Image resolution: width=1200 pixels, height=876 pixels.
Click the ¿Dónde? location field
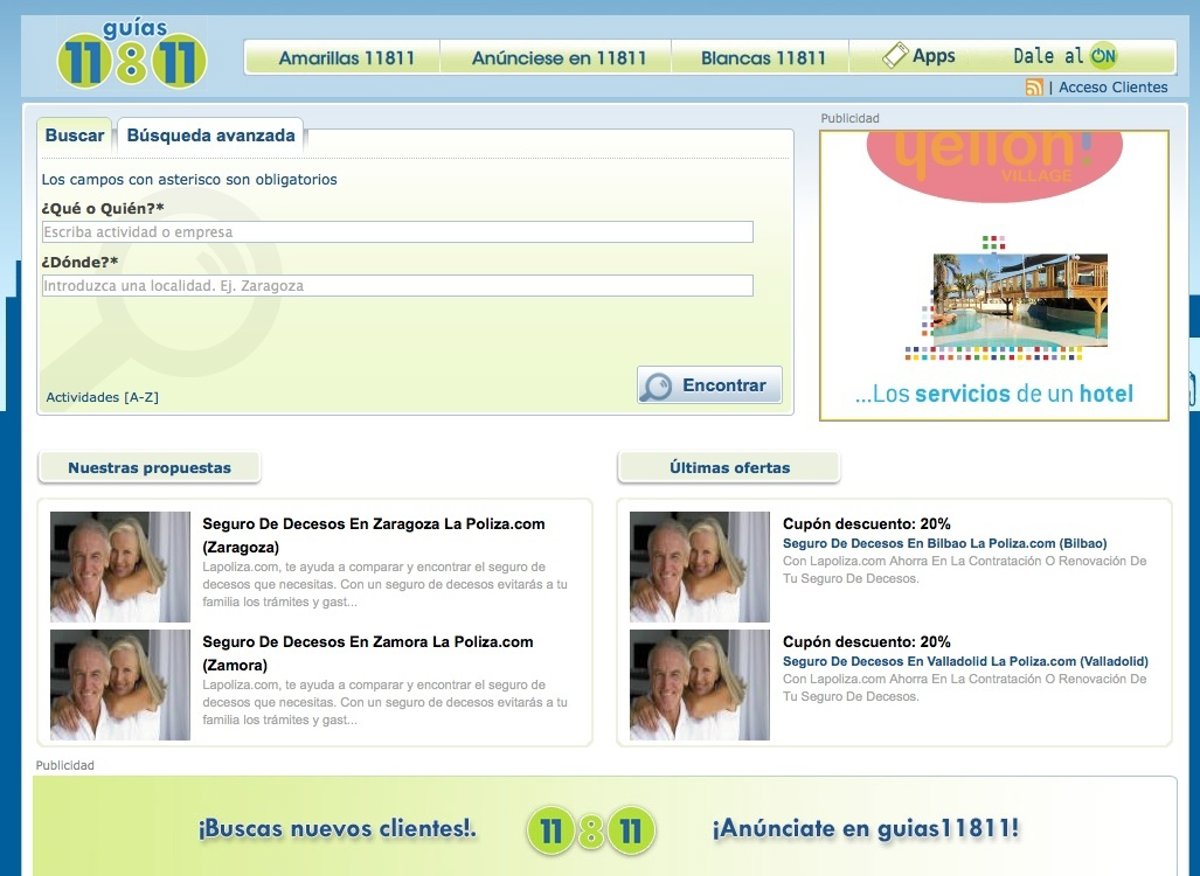click(397, 286)
